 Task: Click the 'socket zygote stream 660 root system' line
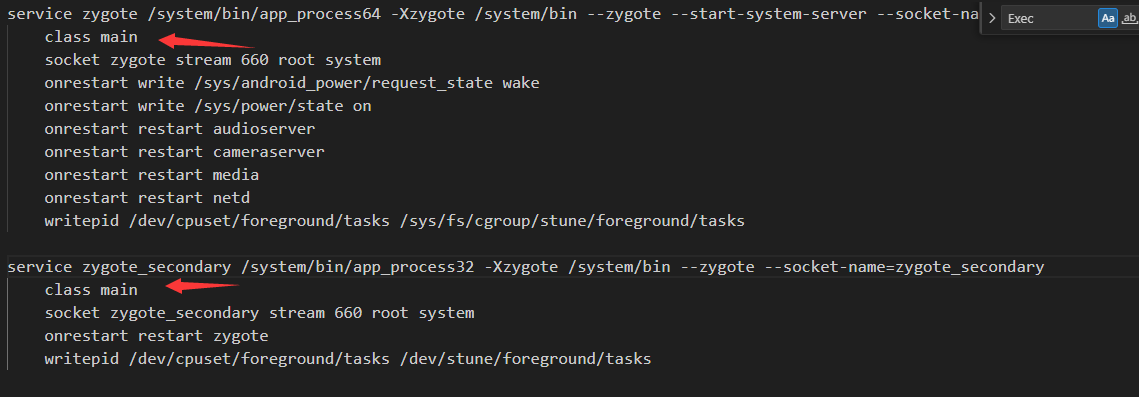(x=213, y=60)
